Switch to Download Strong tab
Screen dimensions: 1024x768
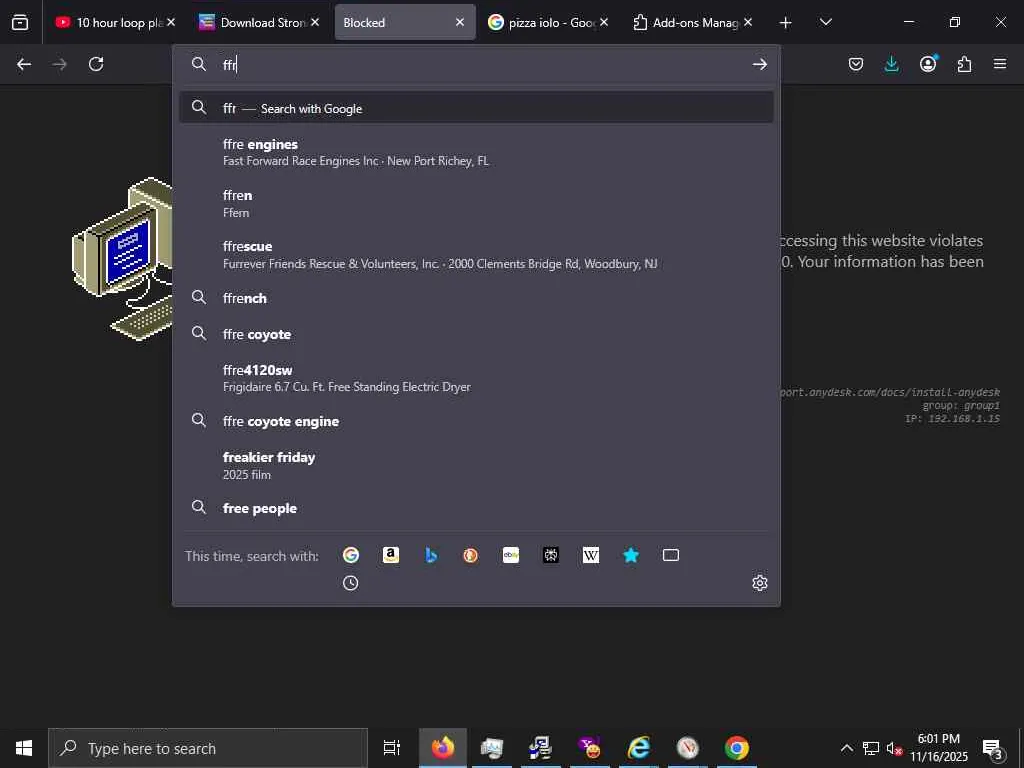point(253,22)
